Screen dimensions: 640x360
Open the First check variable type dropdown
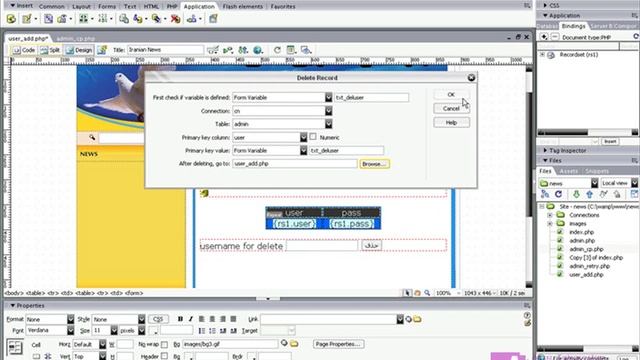[x=328, y=97]
